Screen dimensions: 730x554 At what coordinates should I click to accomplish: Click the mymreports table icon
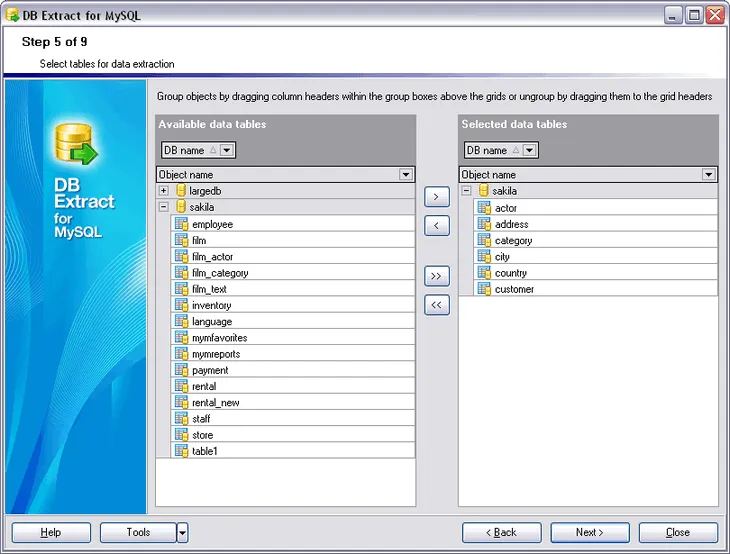[181, 354]
